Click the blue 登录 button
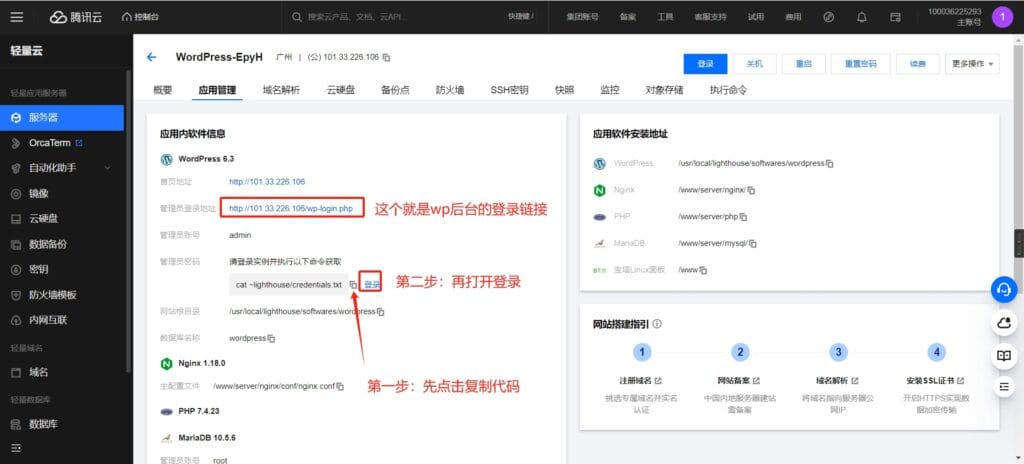Screen dimensions: 1024x464 (705, 64)
